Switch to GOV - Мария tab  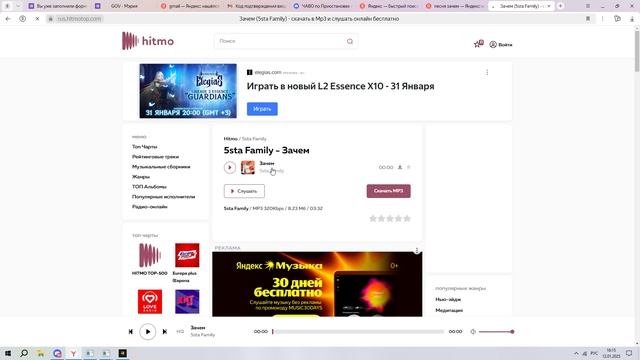coord(124,6)
